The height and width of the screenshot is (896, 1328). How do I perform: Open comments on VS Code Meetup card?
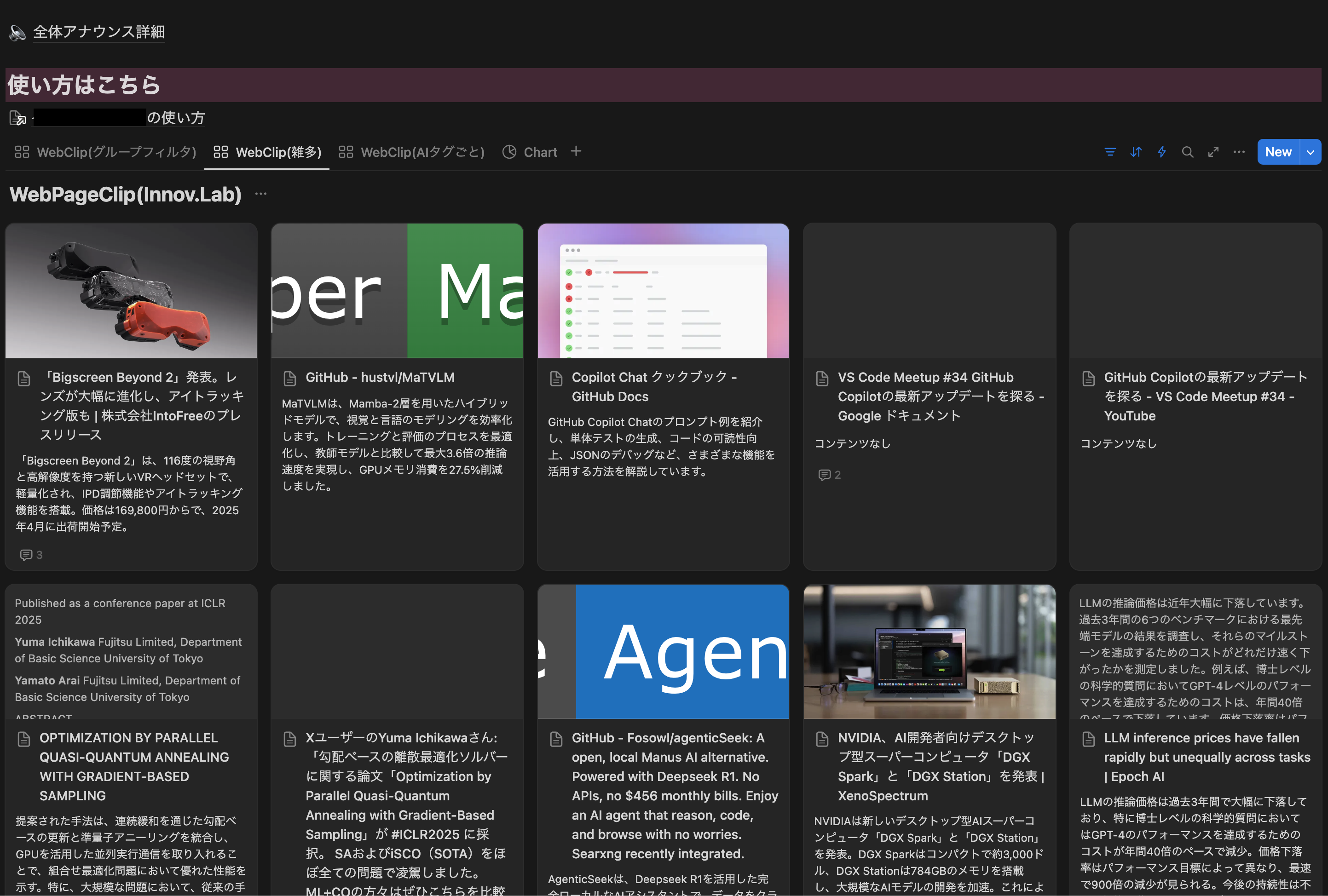click(x=829, y=475)
